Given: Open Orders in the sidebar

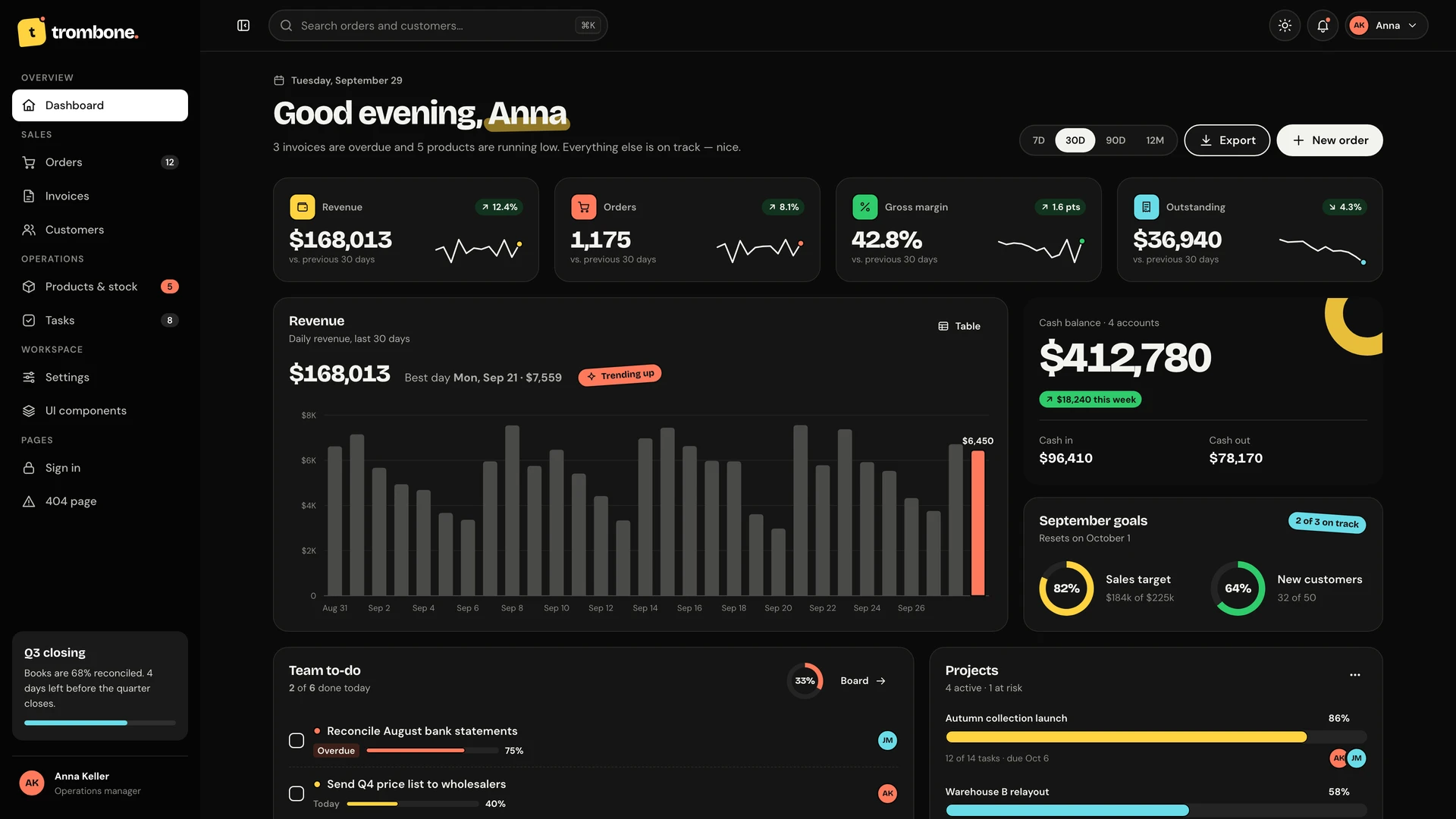Looking at the screenshot, I should (100, 162).
